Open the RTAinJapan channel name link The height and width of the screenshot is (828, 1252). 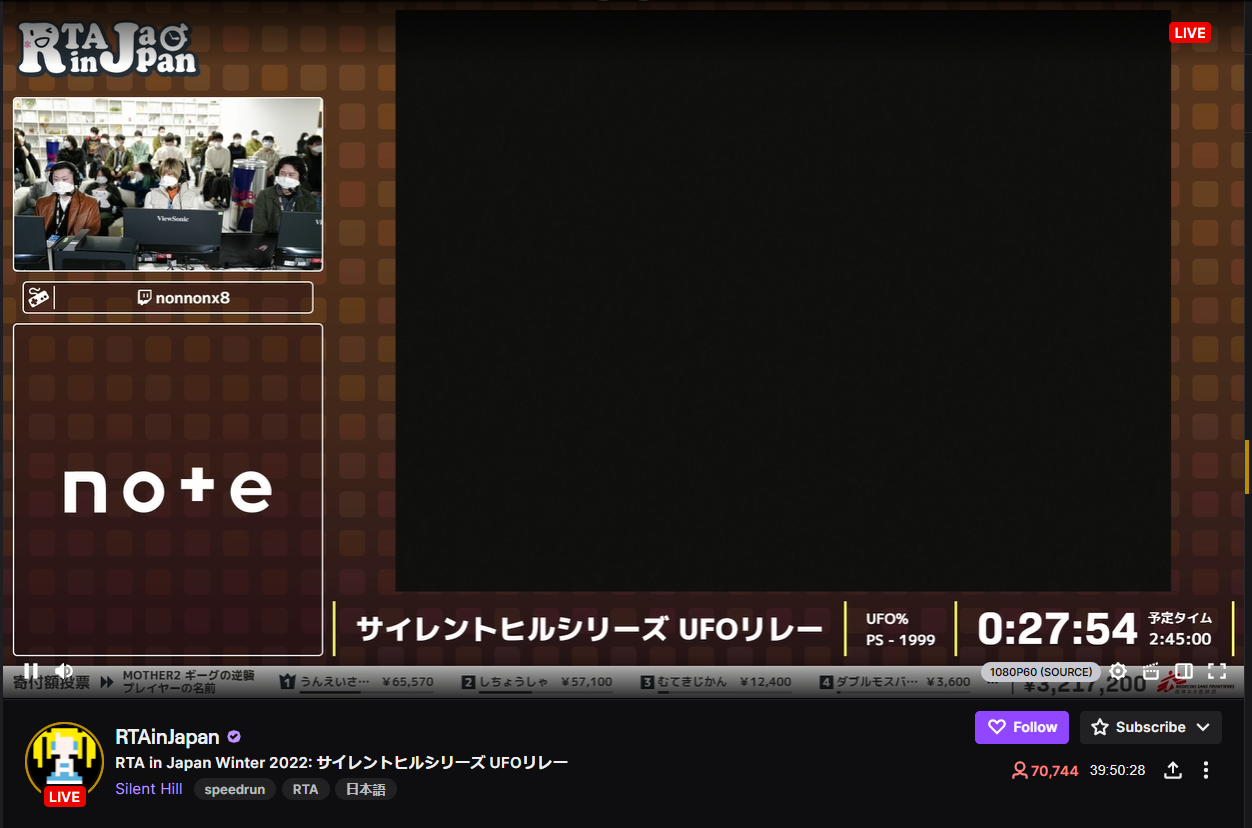tap(167, 737)
